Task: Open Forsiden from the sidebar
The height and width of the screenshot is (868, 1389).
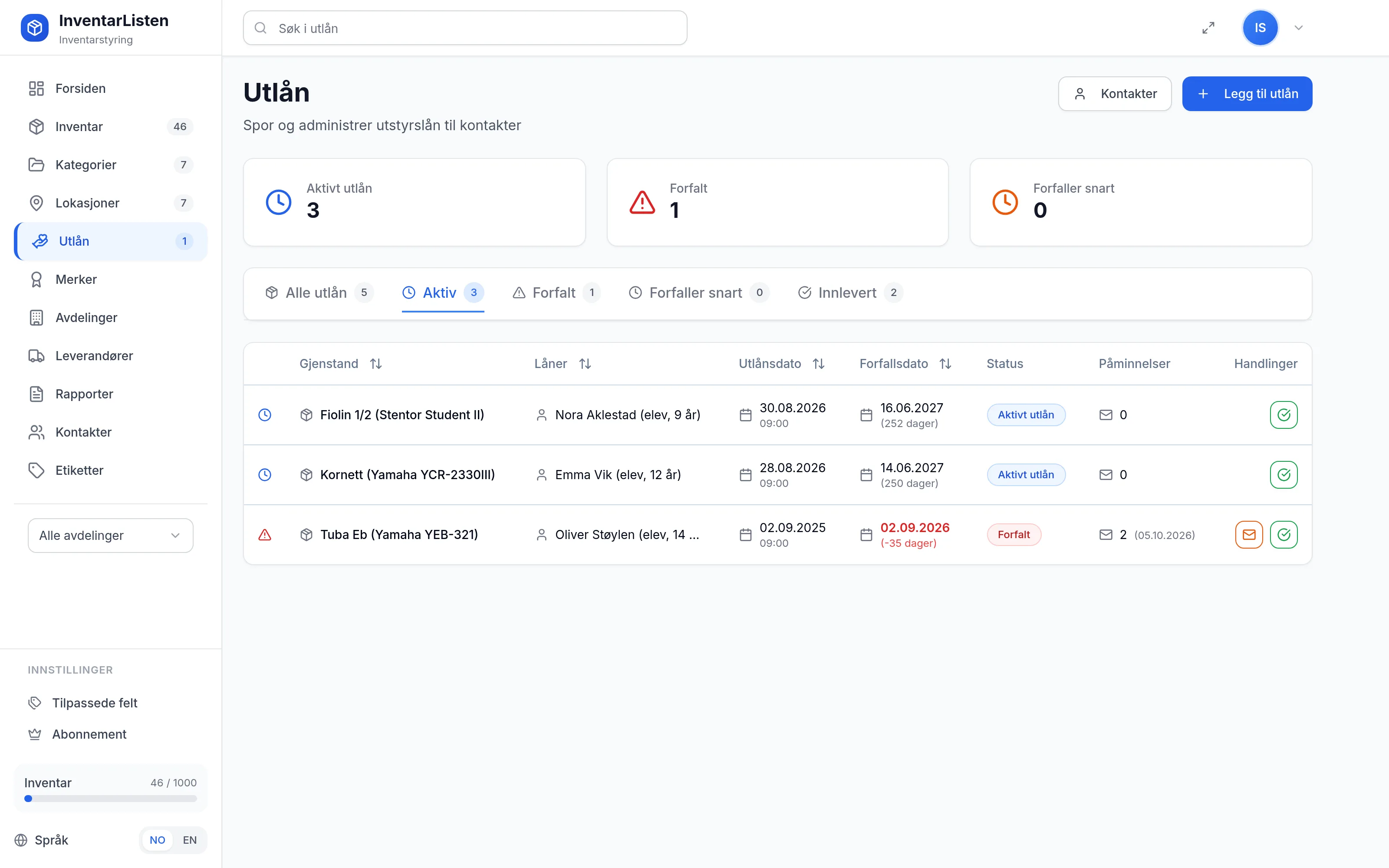Action: pyautogui.click(x=110, y=89)
